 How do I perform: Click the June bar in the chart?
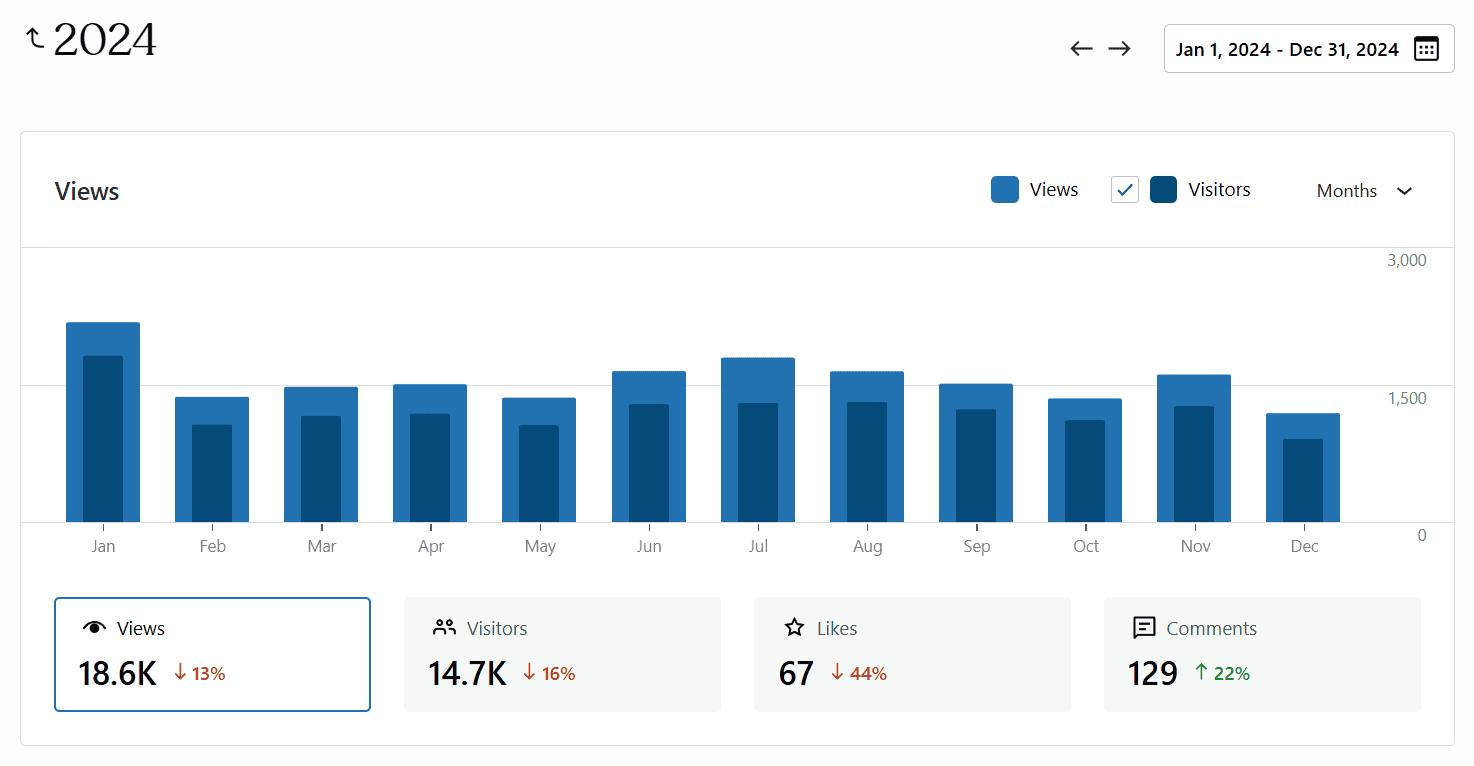pos(649,447)
